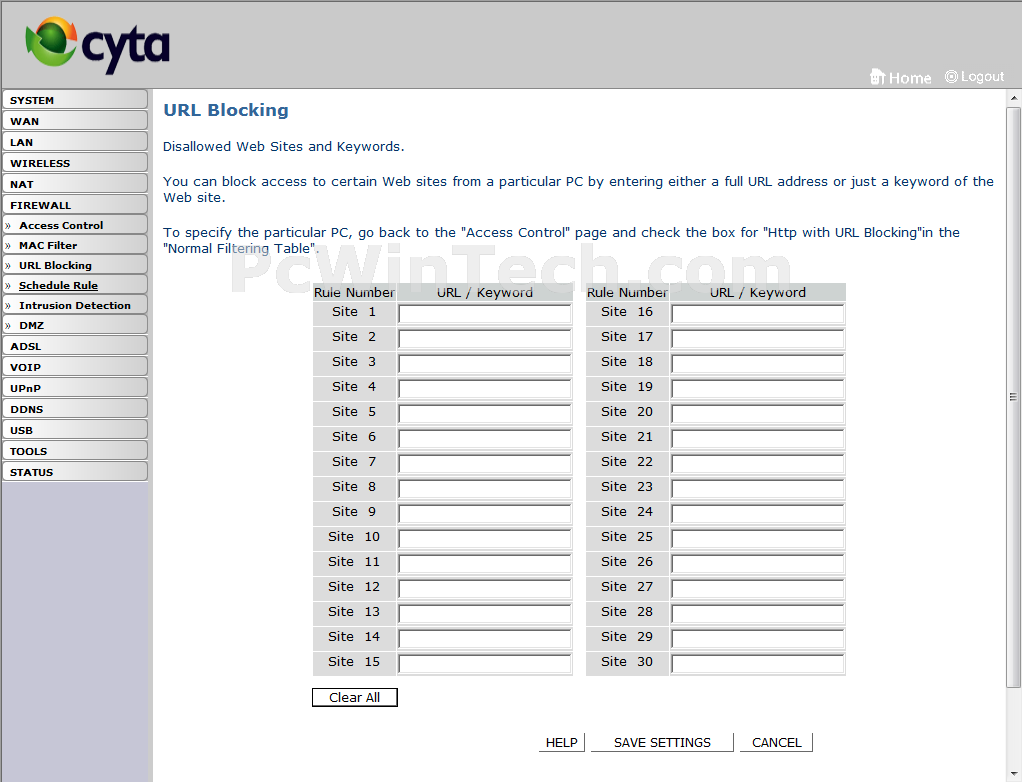
Task: Open the LAN menu
Action: point(75,141)
